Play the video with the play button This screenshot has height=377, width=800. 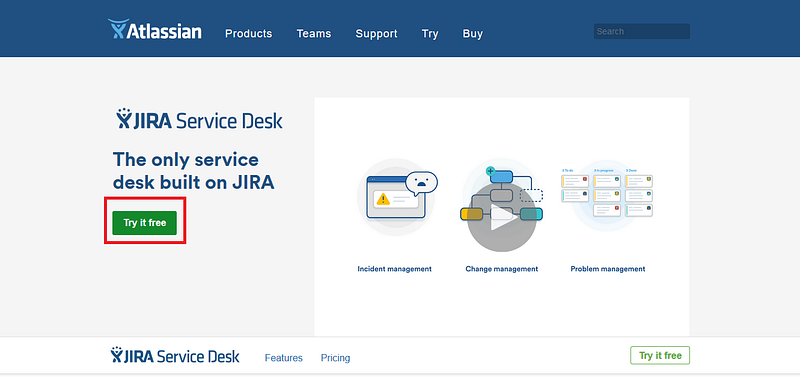[x=501, y=217]
